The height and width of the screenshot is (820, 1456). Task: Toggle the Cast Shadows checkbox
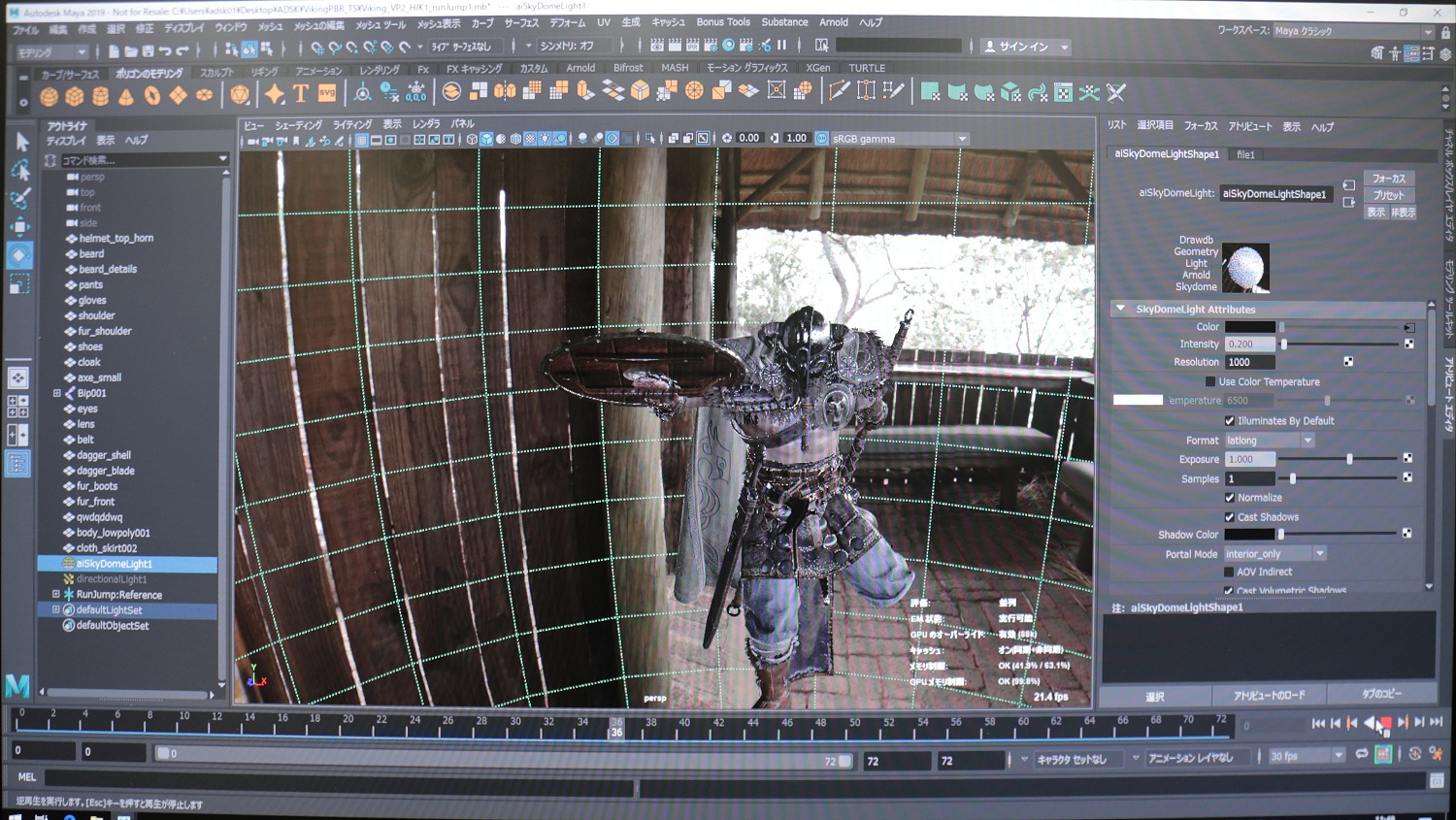pos(1230,517)
